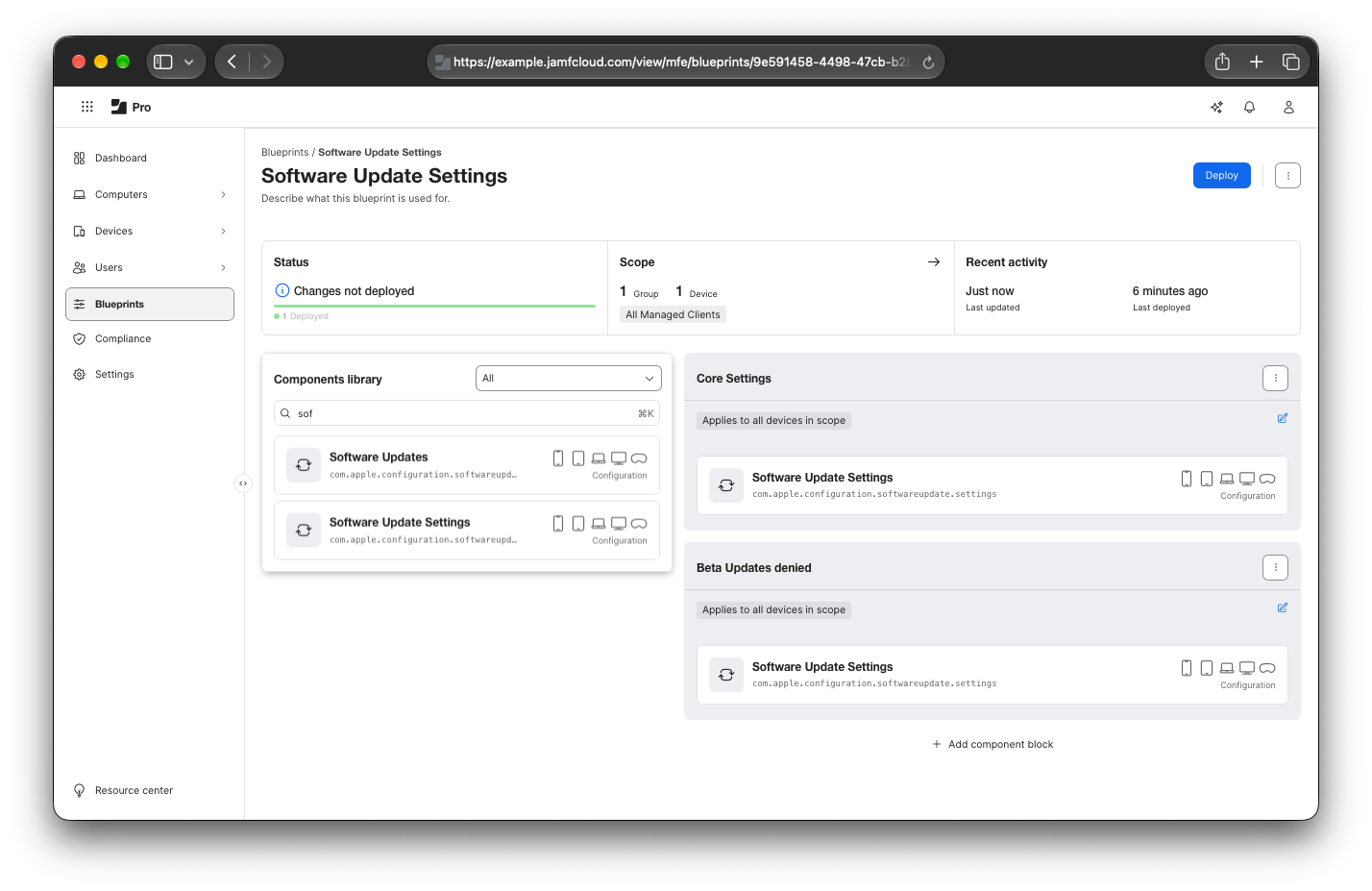Click '6 minutes ago' last deployed value
Viewport: 1372px width, 891px height.
1170,291
